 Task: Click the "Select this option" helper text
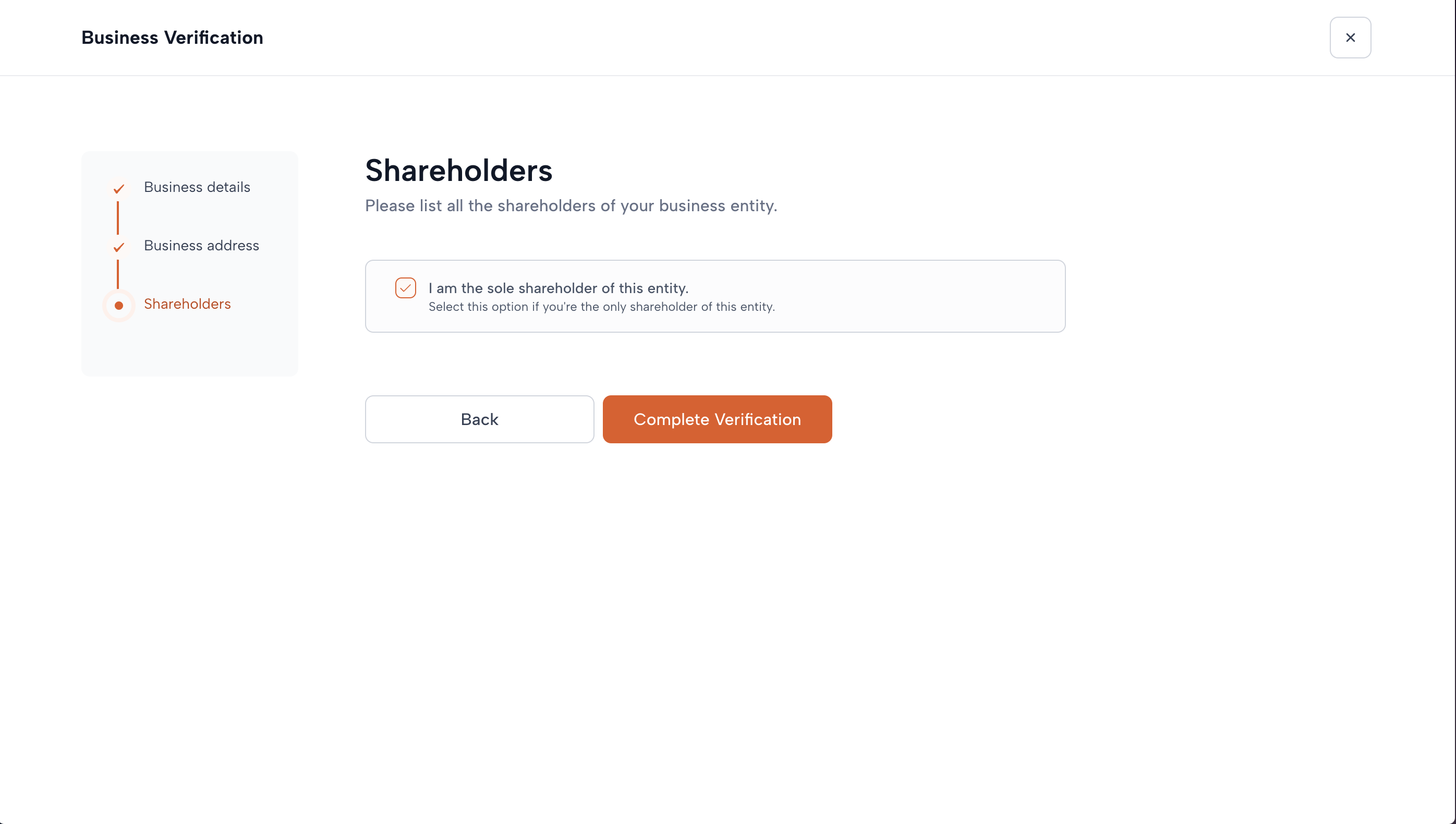pos(601,307)
